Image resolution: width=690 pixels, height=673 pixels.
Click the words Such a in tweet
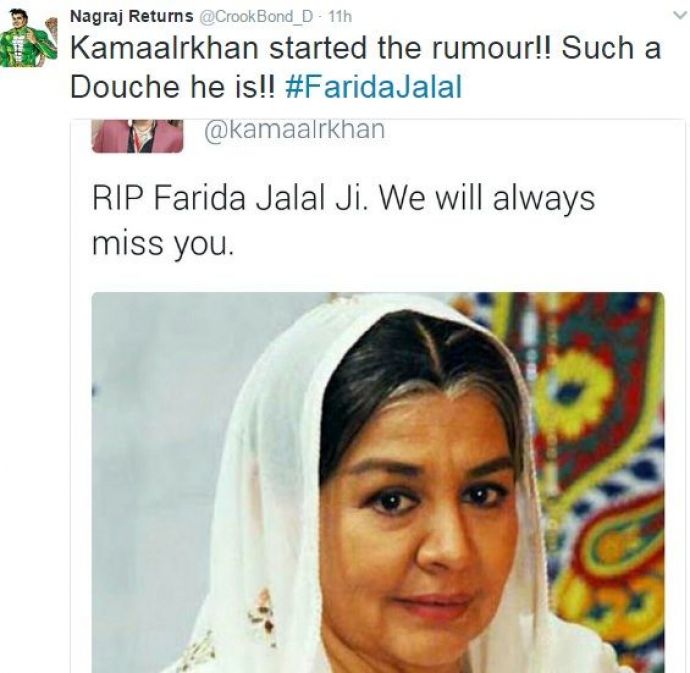611,48
